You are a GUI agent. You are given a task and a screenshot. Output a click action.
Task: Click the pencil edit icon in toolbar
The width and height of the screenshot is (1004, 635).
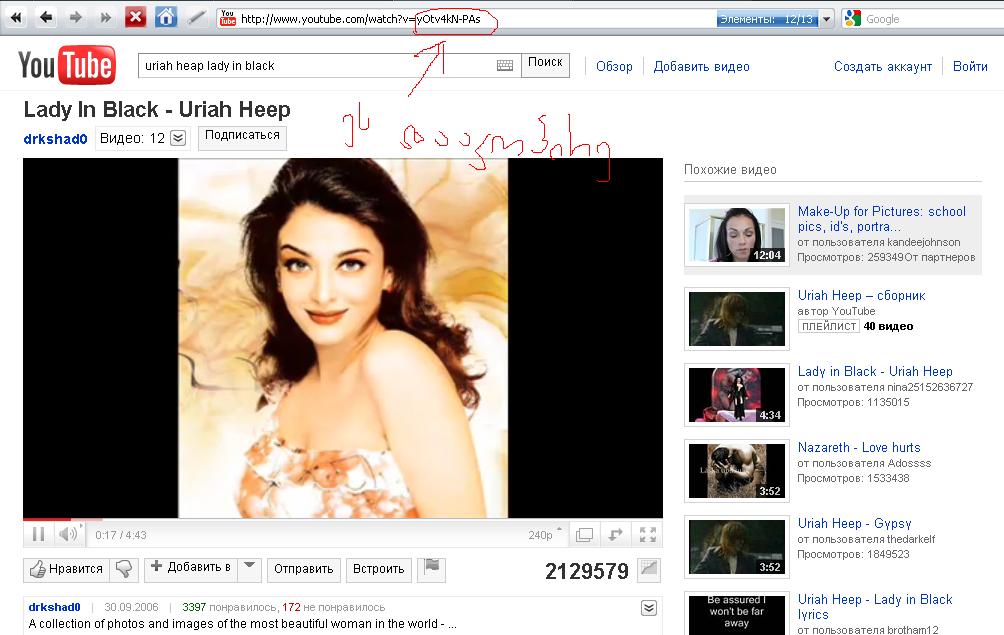point(196,18)
